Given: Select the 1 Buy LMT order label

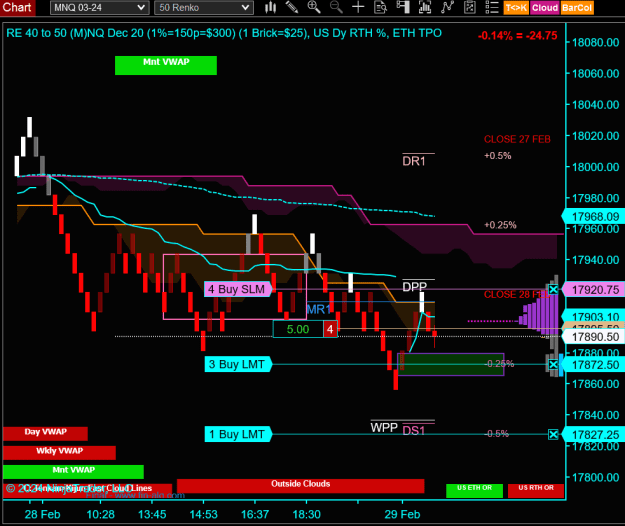Looking at the screenshot, I should 238,434.
